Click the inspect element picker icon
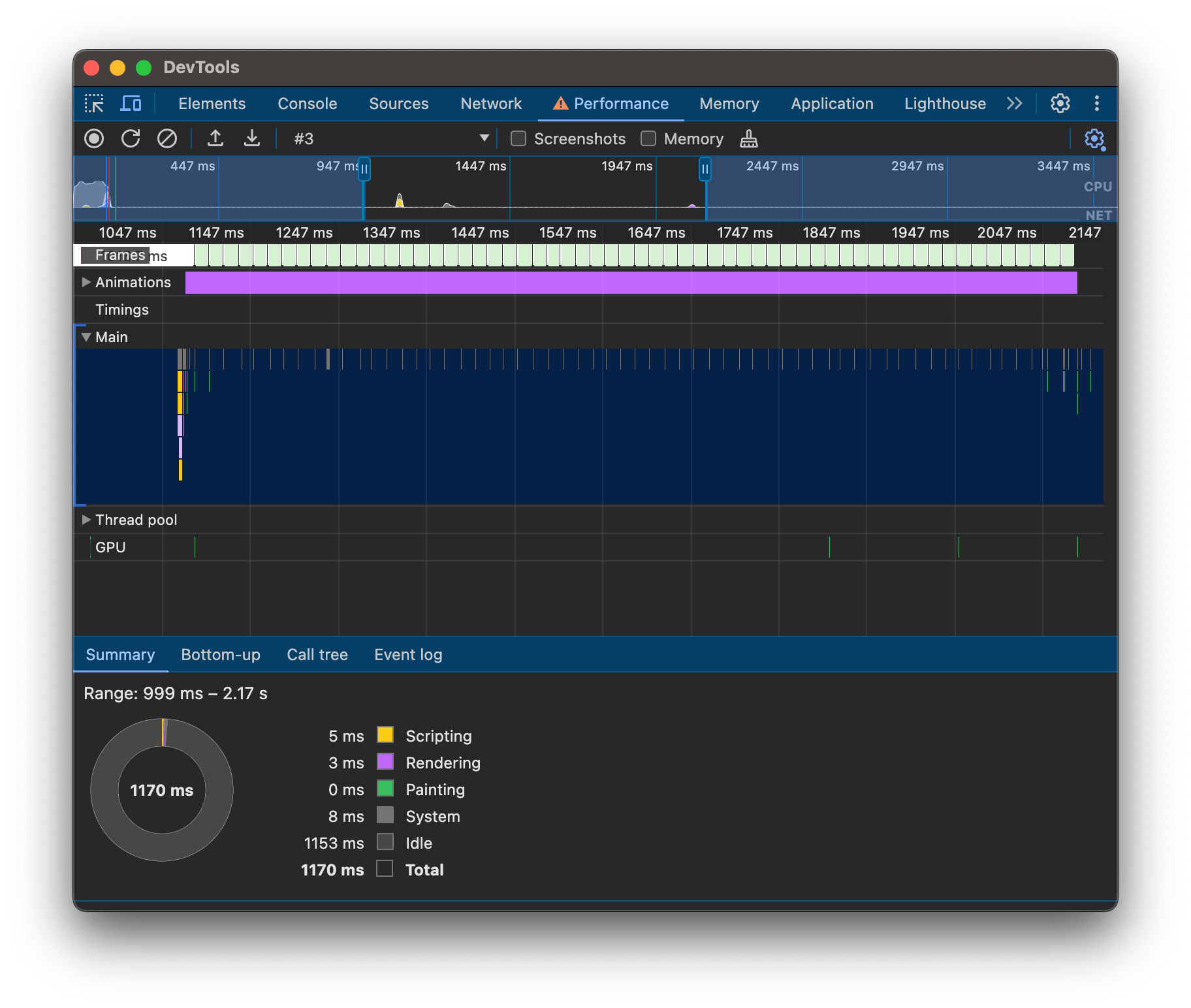 [x=94, y=104]
